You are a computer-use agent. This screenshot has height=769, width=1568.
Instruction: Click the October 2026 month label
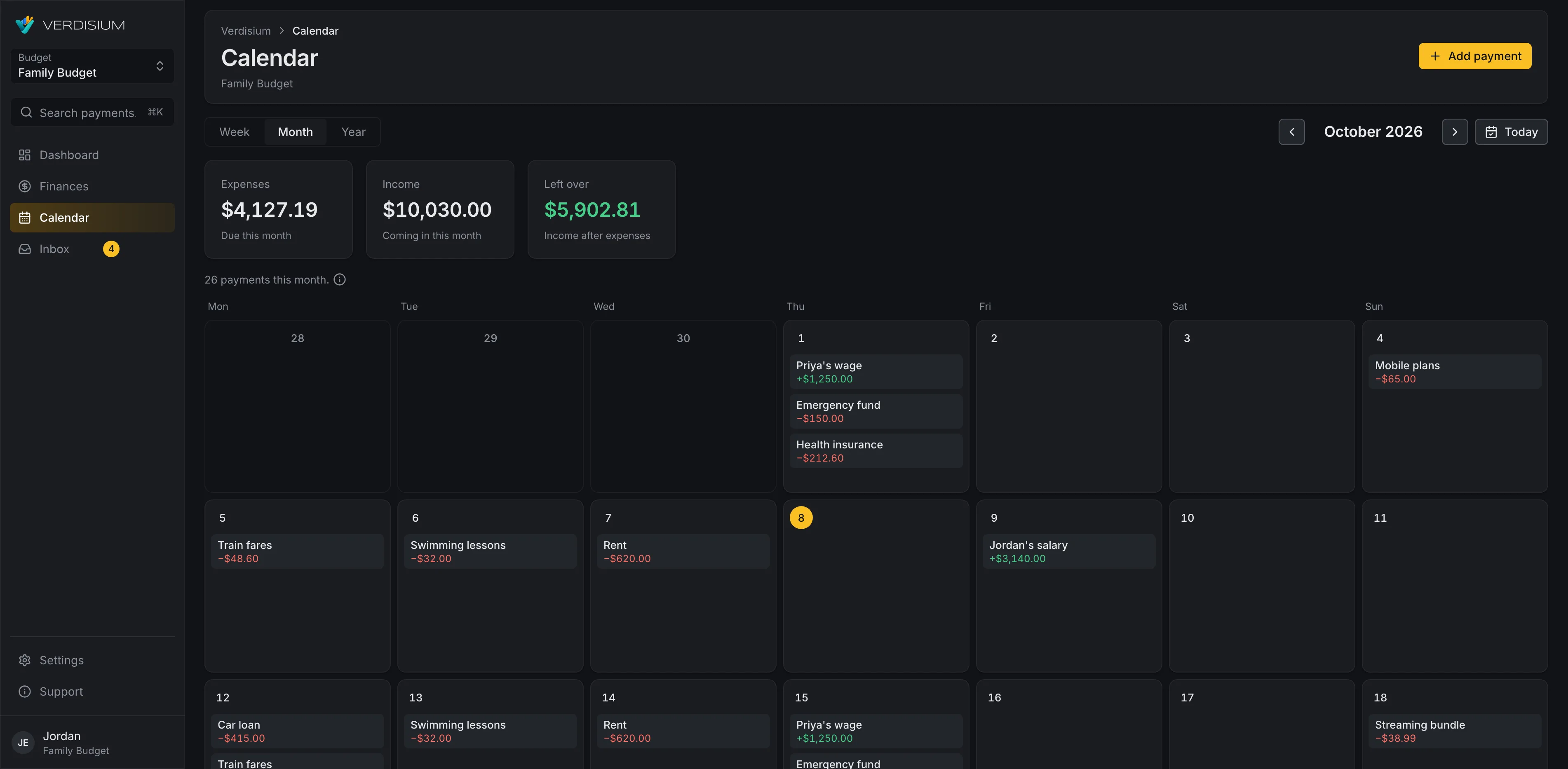pos(1373,132)
